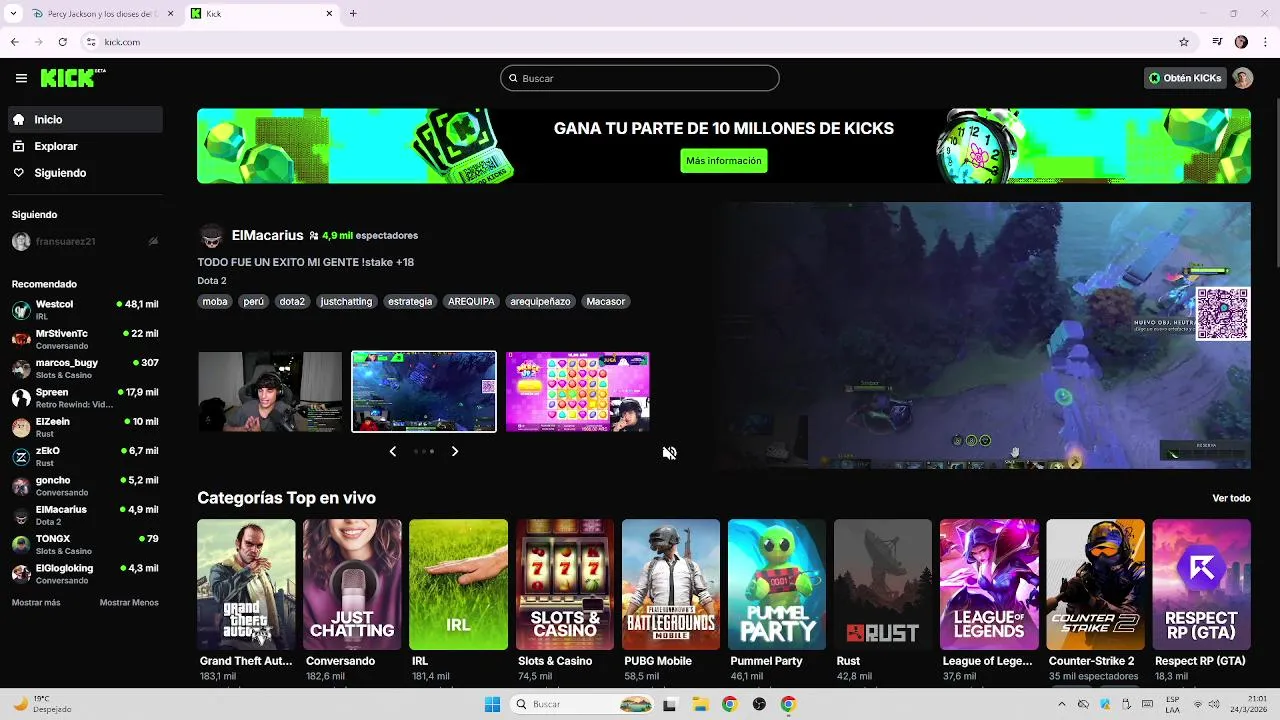Collapse list with Mostrar Menos

click(129, 603)
